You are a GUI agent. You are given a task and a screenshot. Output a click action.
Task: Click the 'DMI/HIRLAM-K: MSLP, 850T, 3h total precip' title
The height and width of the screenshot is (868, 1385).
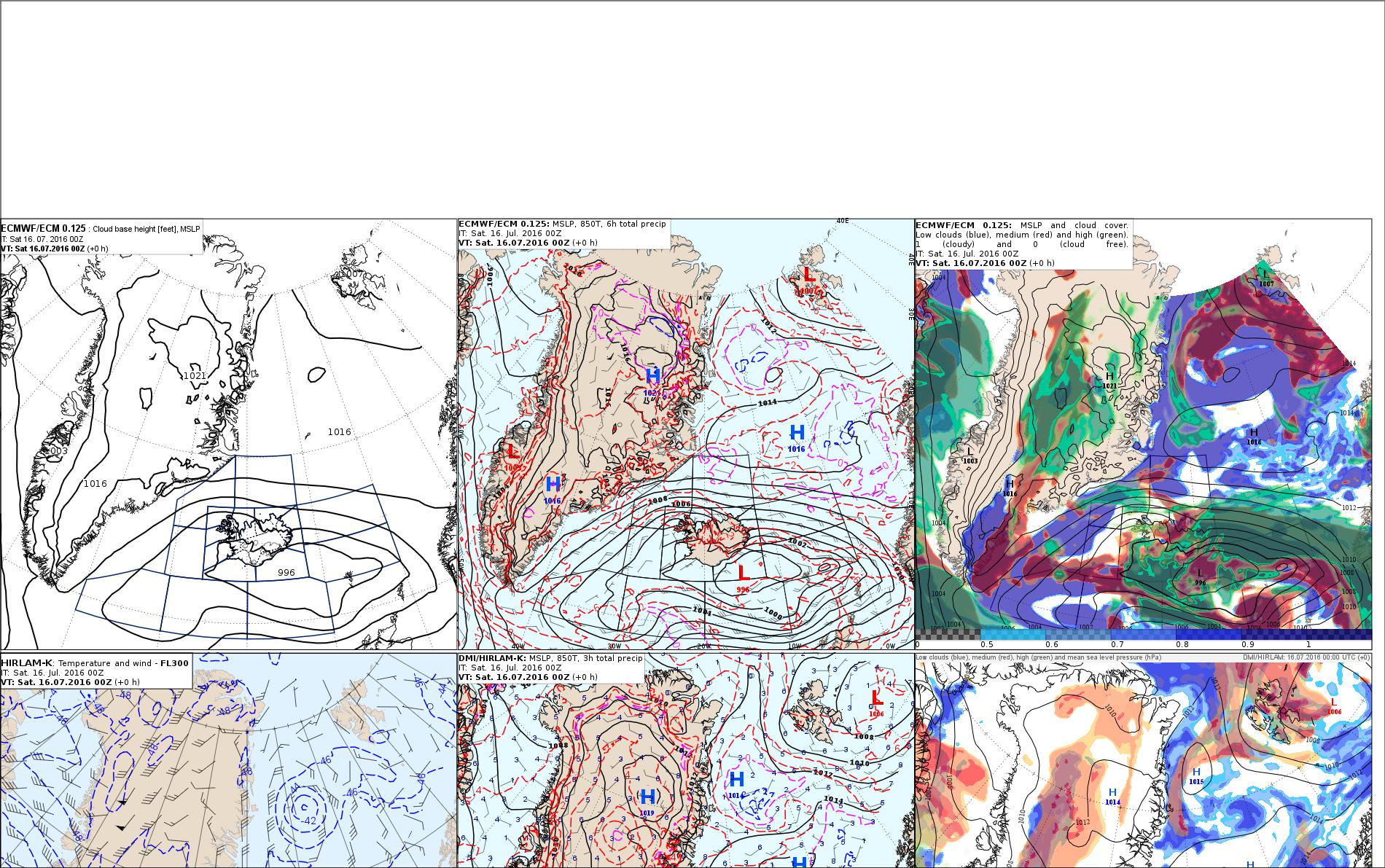pos(550,658)
